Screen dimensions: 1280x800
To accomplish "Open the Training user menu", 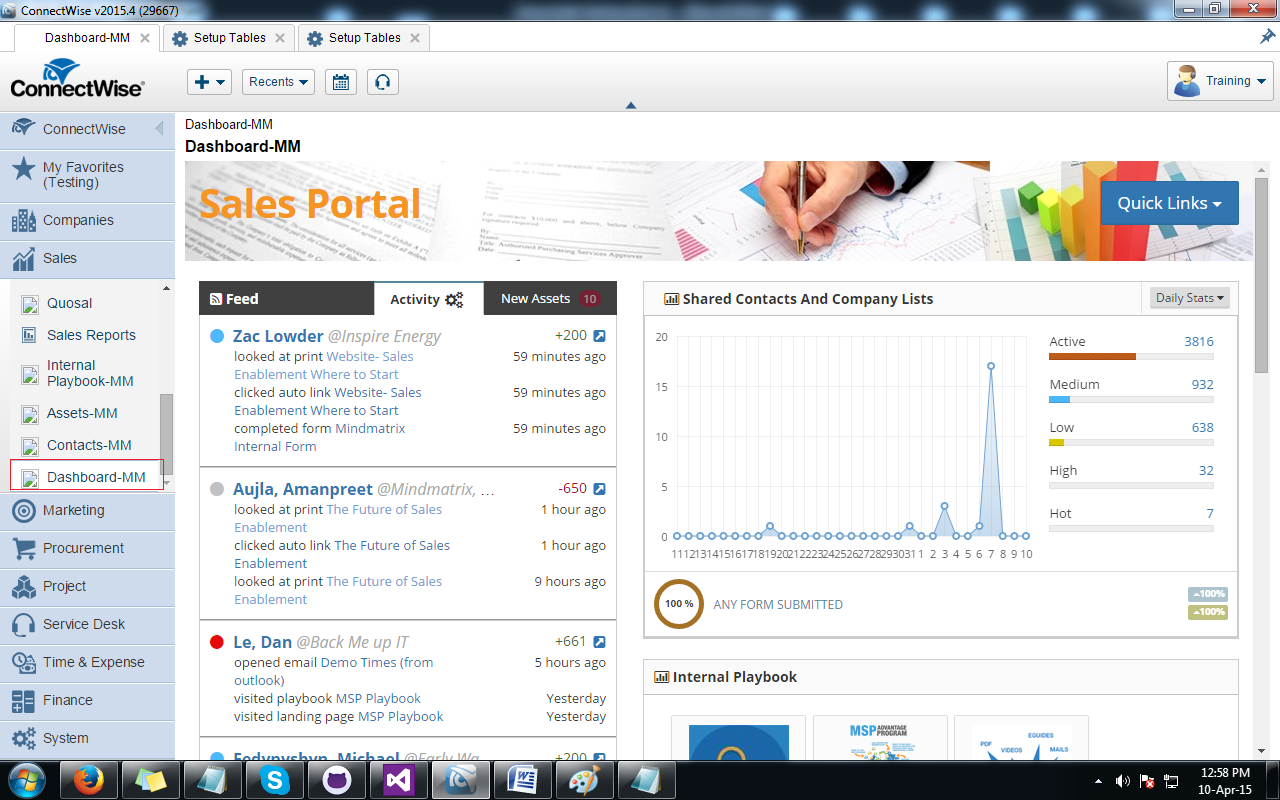I will [1220, 81].
